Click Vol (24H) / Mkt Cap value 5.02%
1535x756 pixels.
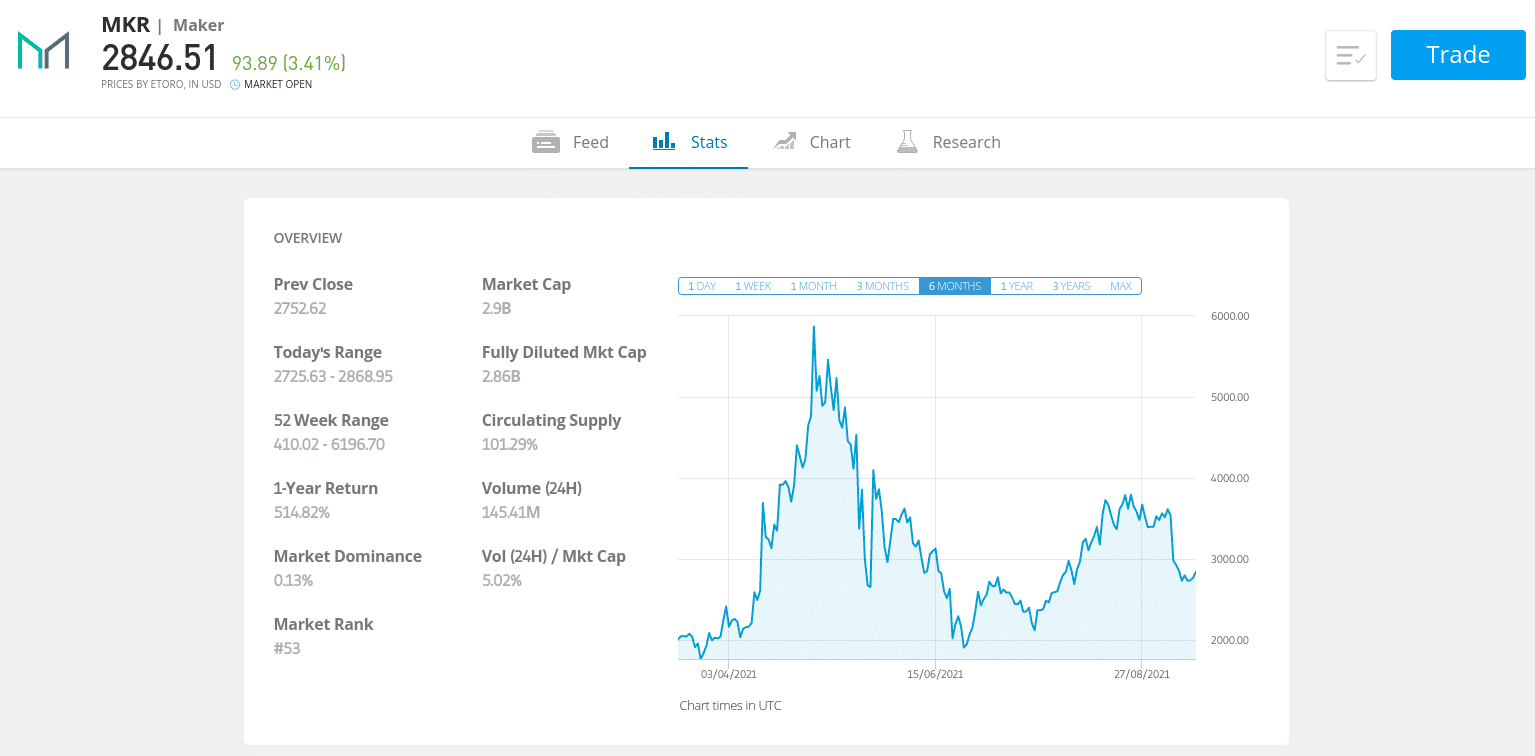point(502,580)
